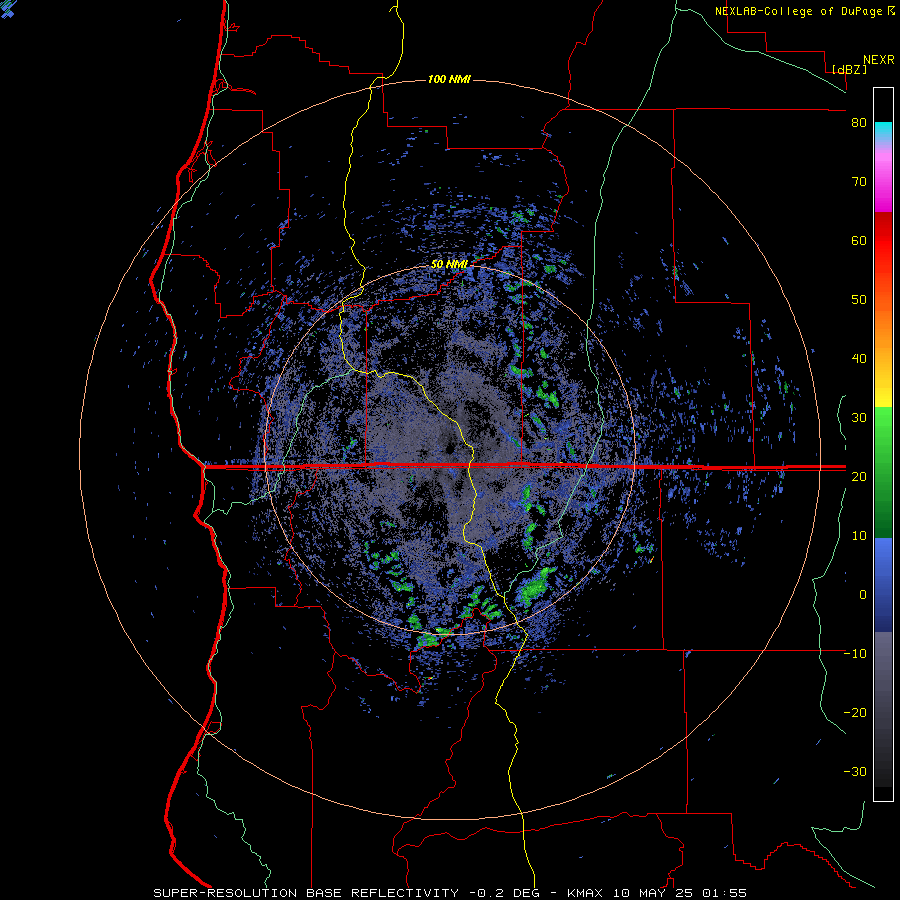Screen dimensions: 900x900
Task: Click the 40 value on the dBZ scale
Action: [x=859, y=359]
